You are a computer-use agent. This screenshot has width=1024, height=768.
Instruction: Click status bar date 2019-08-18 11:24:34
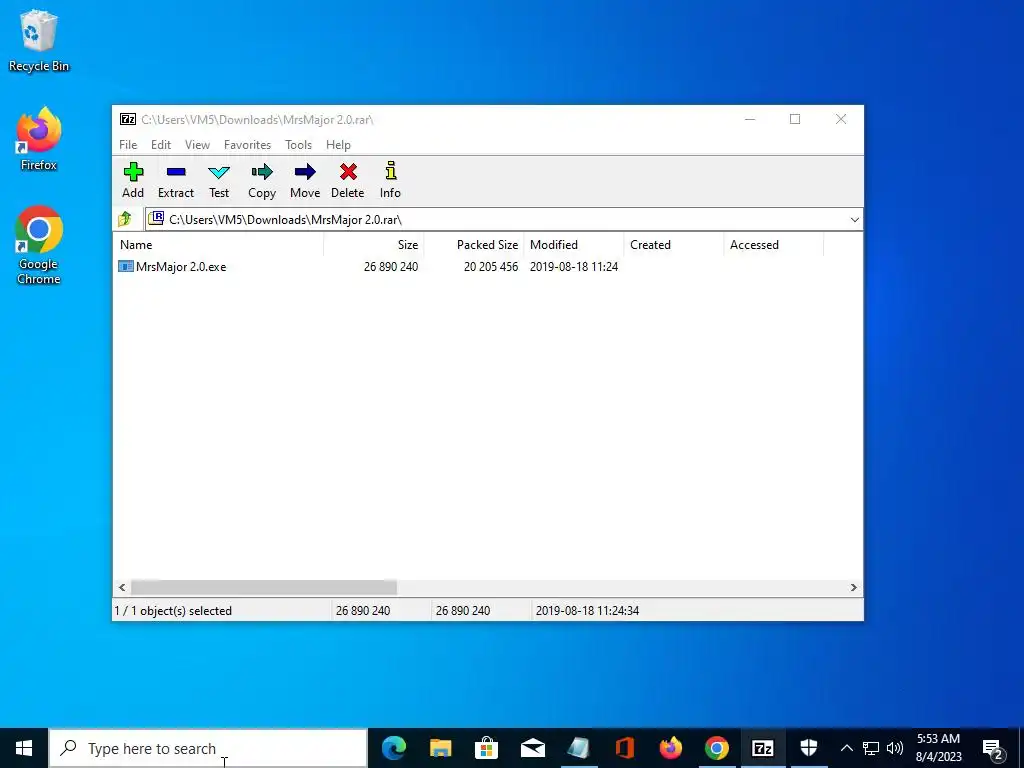pos(587,611)
